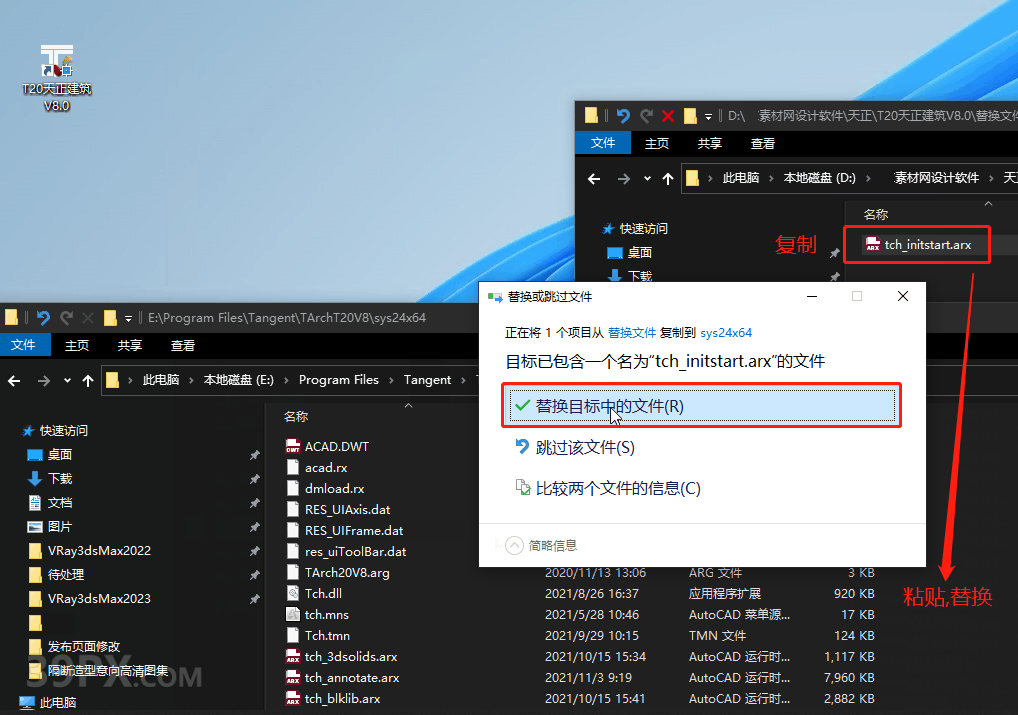1018x715 pixels.
Task: Open recent locations dropdown in D: Explorer window
Action: pos(647,179)
